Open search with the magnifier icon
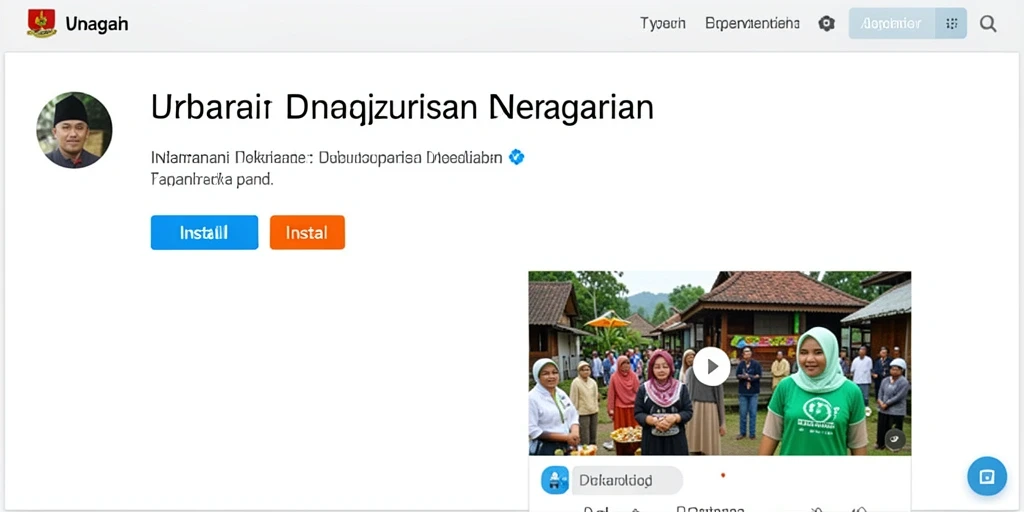 pos(988,24)
